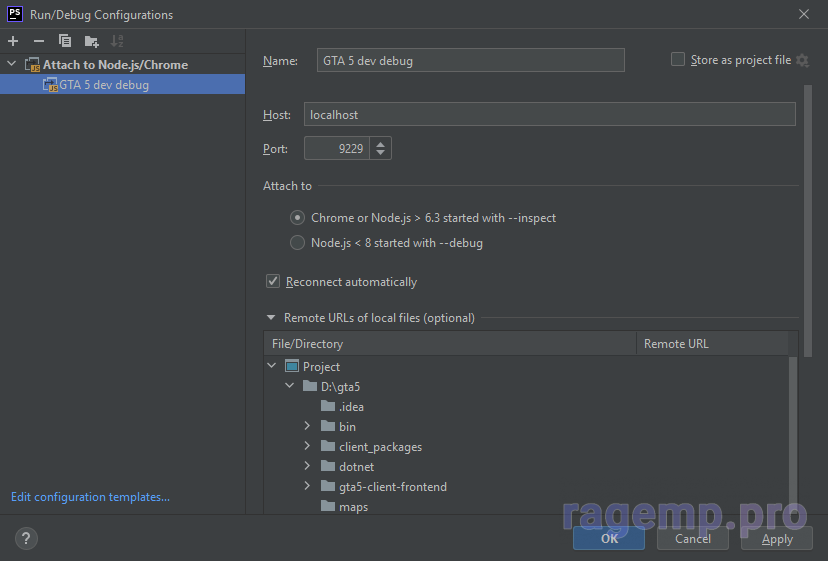Open project file storage settings gear

click(802, 60)
